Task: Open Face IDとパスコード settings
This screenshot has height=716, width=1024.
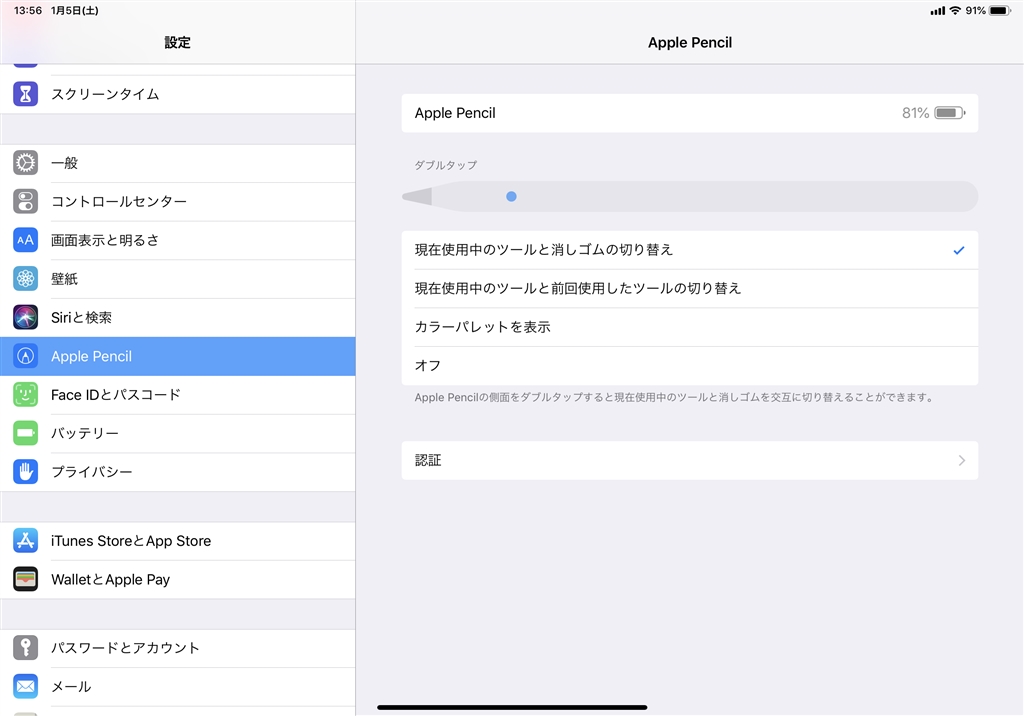Action: point(178,395)
